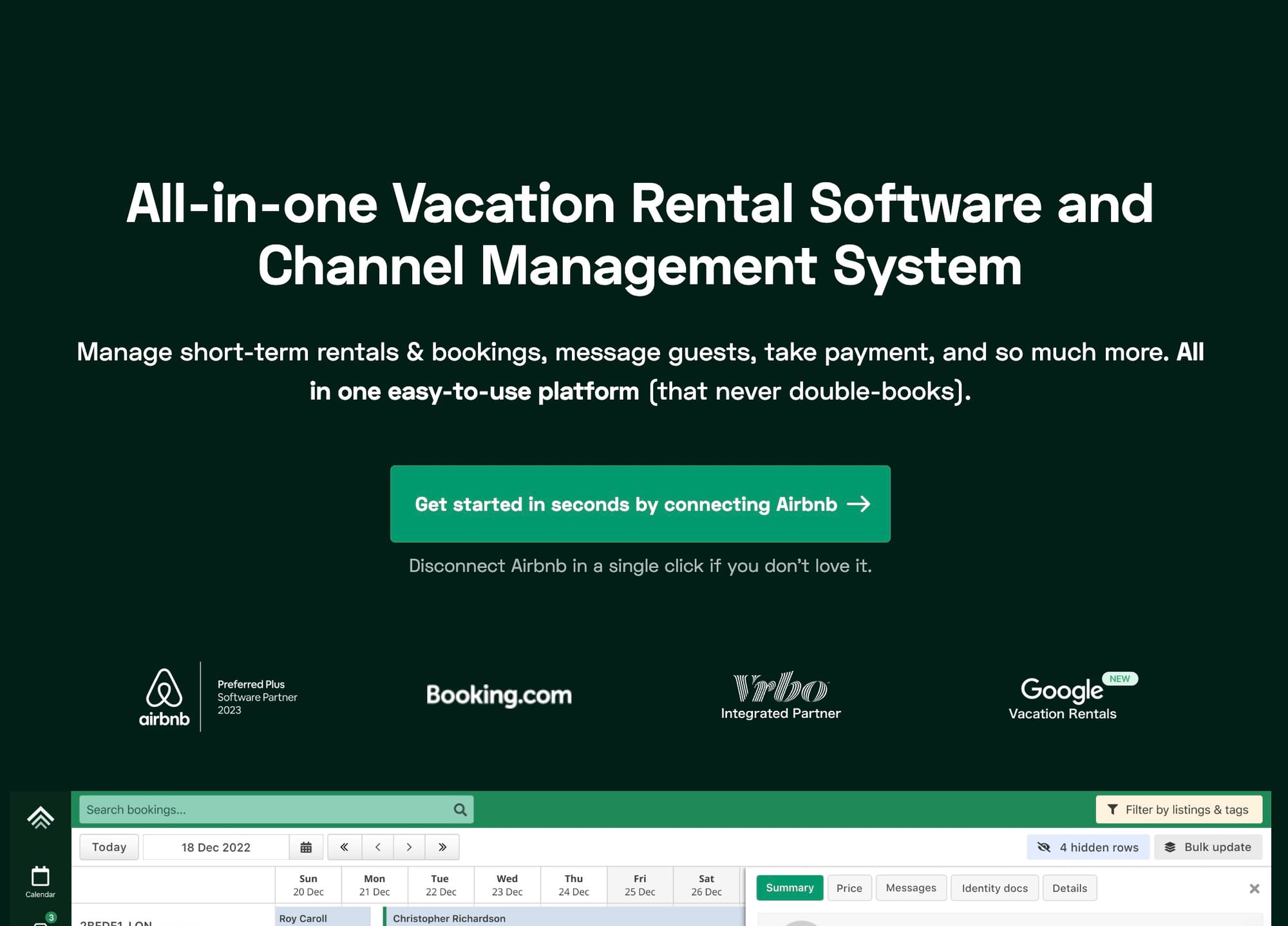Open the date picker calendar icon
Image resolution: width=1288 pixels, height=926 pixels.
click(x=306, y=847)
